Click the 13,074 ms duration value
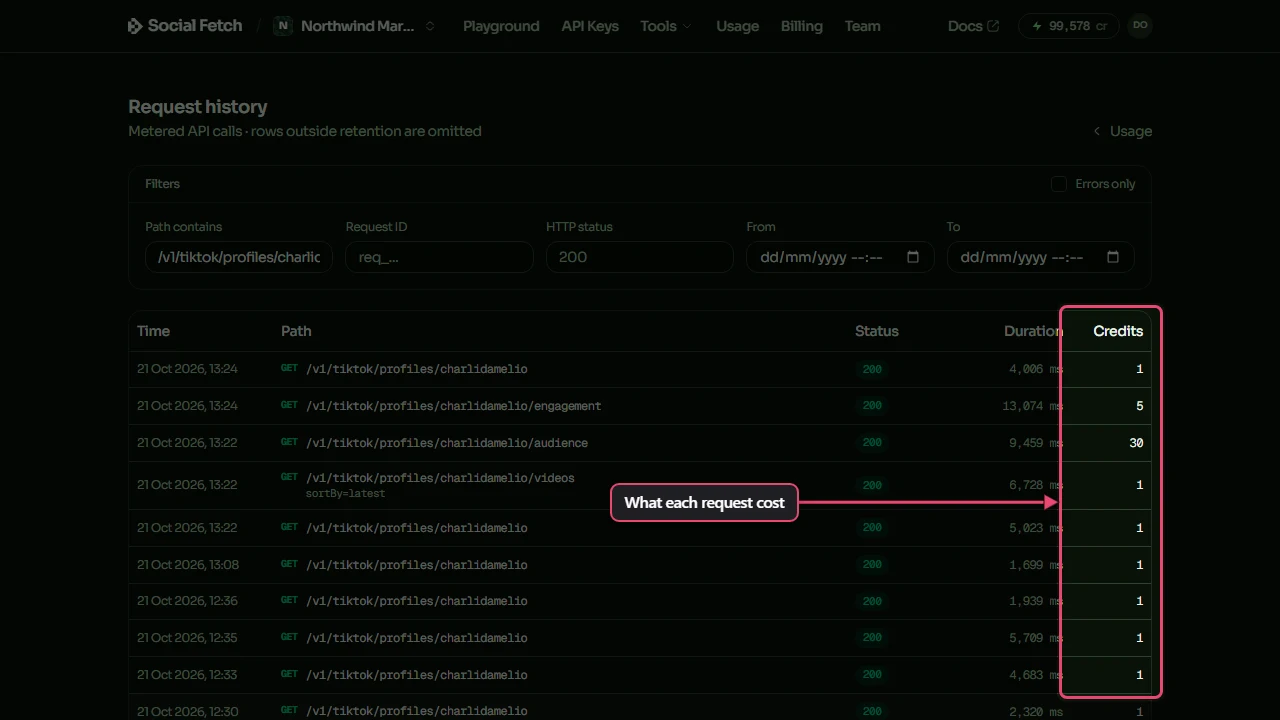Viewport: 1280px width, 720px height. coord(1032,406)
